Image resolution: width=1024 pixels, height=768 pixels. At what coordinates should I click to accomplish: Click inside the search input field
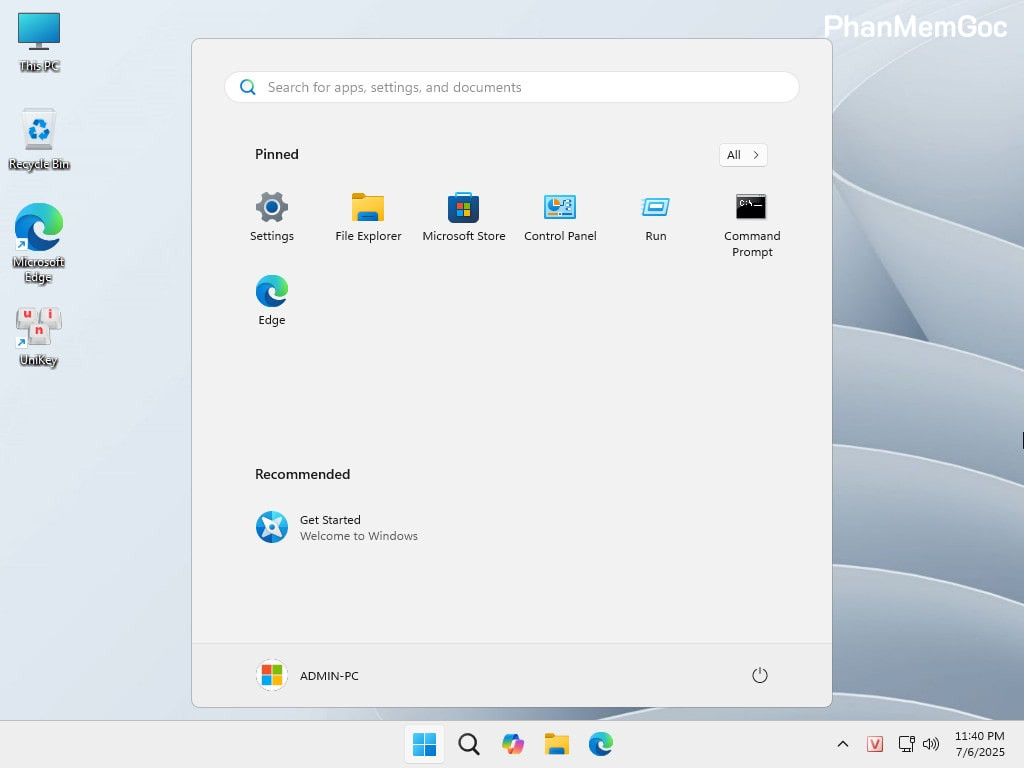[512, 87]
